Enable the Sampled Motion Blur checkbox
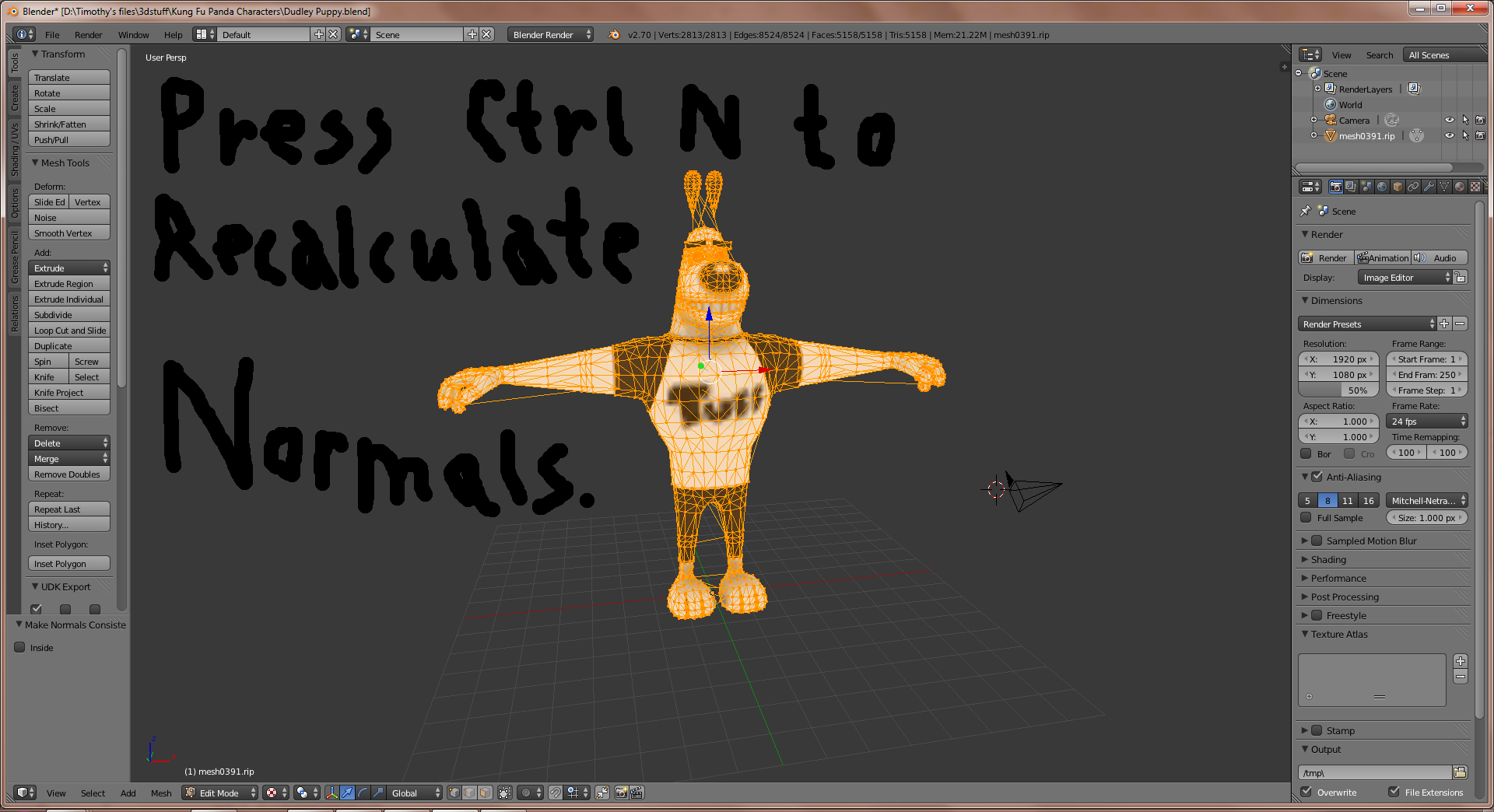The image size is (1494, 812). click(1317, 541)
